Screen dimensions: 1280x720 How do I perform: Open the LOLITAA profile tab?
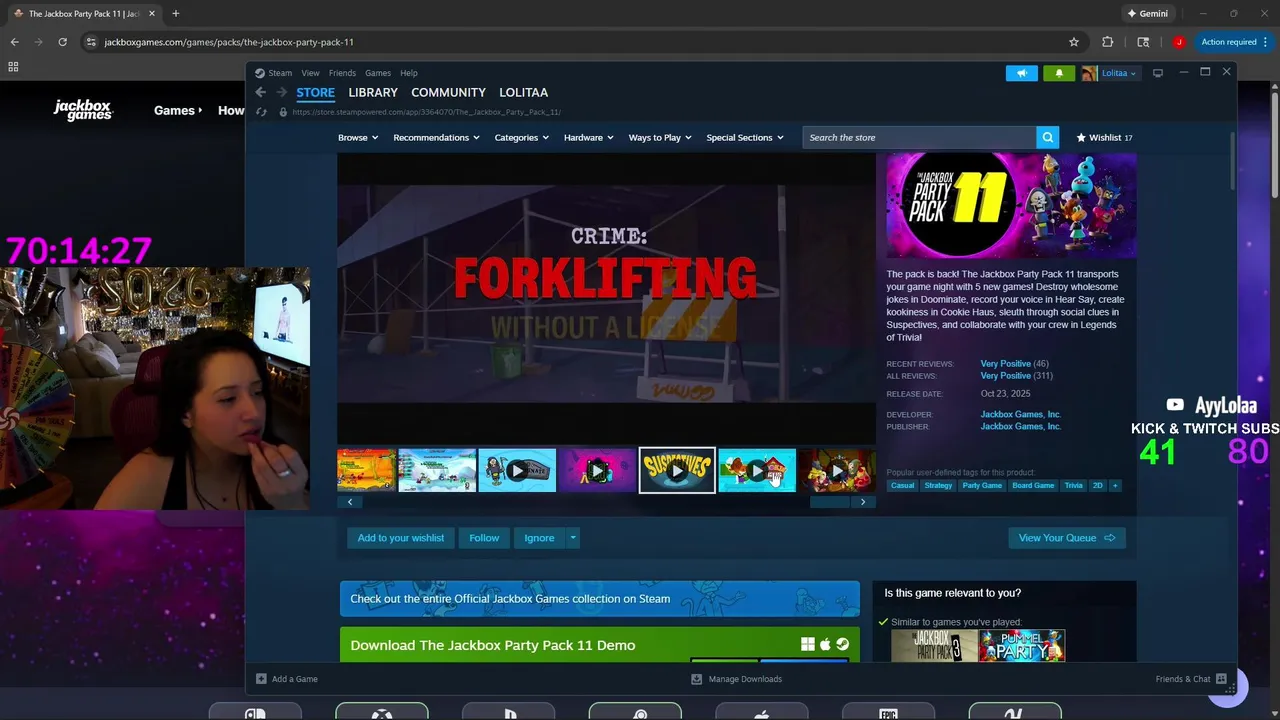(523, 92)
